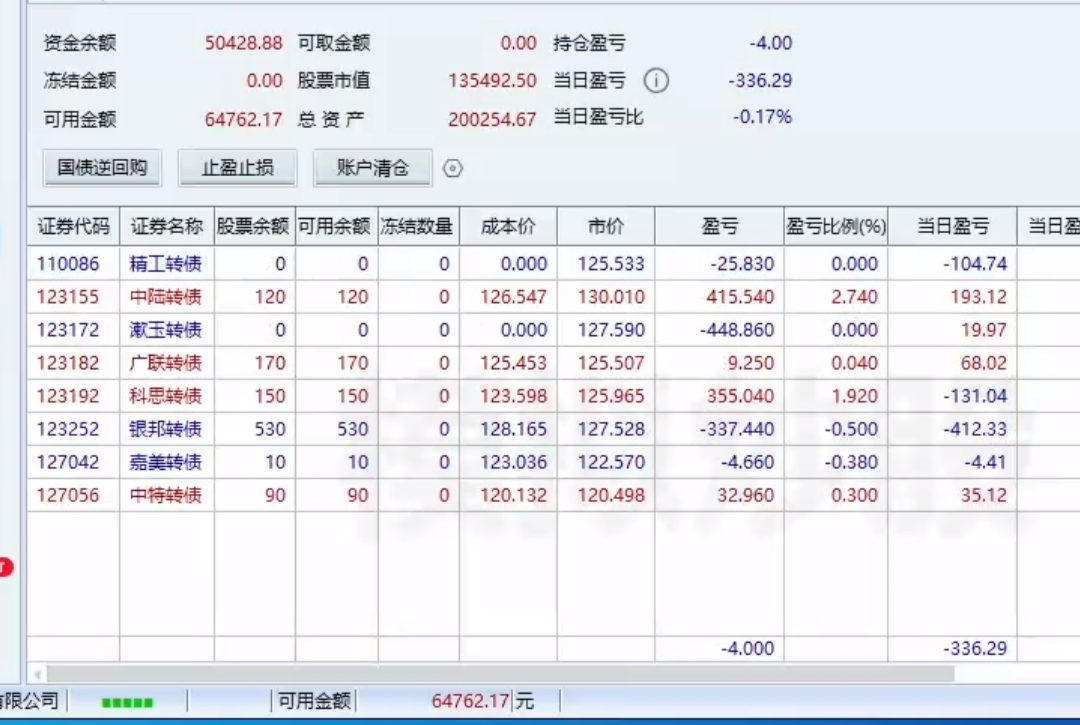Sort by 当日盈亏 column header

[x=953, y=226]
